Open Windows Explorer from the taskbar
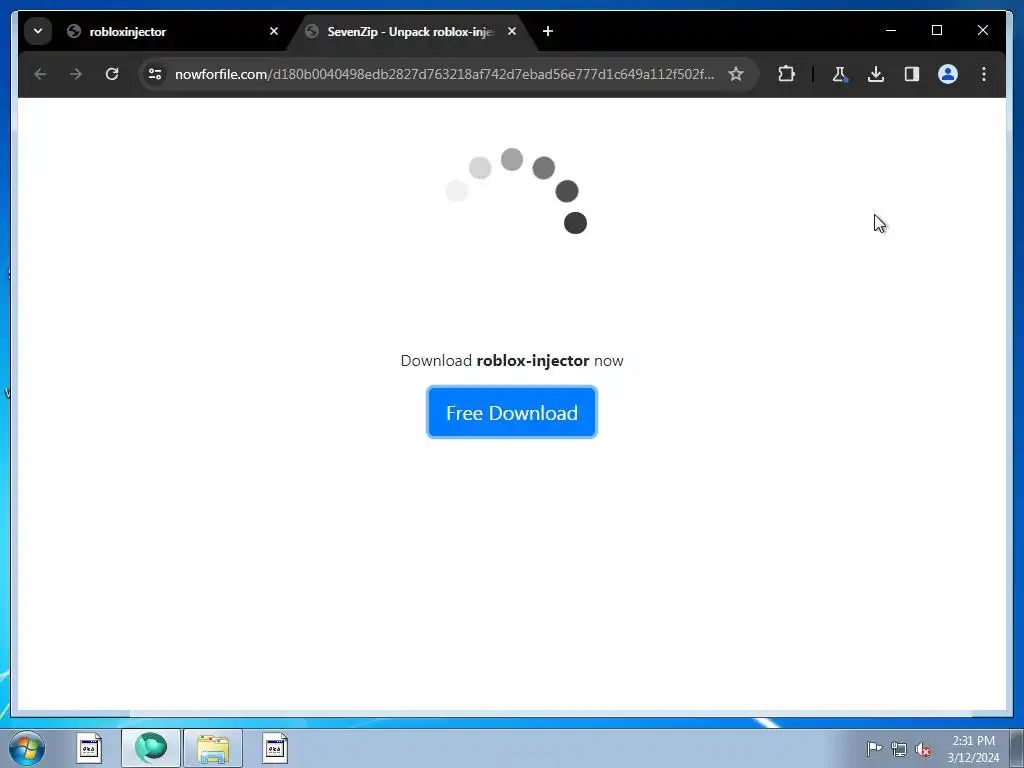Viewport: 1024px width, 768px height. click(x=213, y=748)
